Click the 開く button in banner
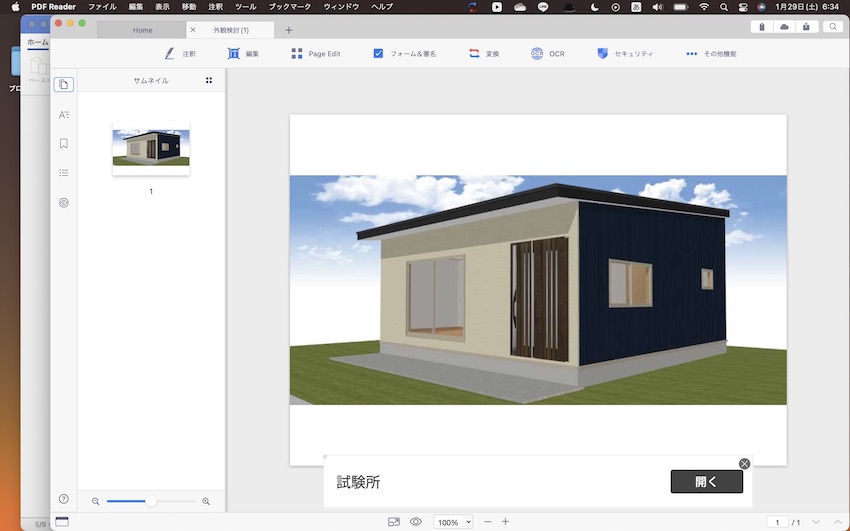Viewport: 850px width, 531px height. [706, 482]
